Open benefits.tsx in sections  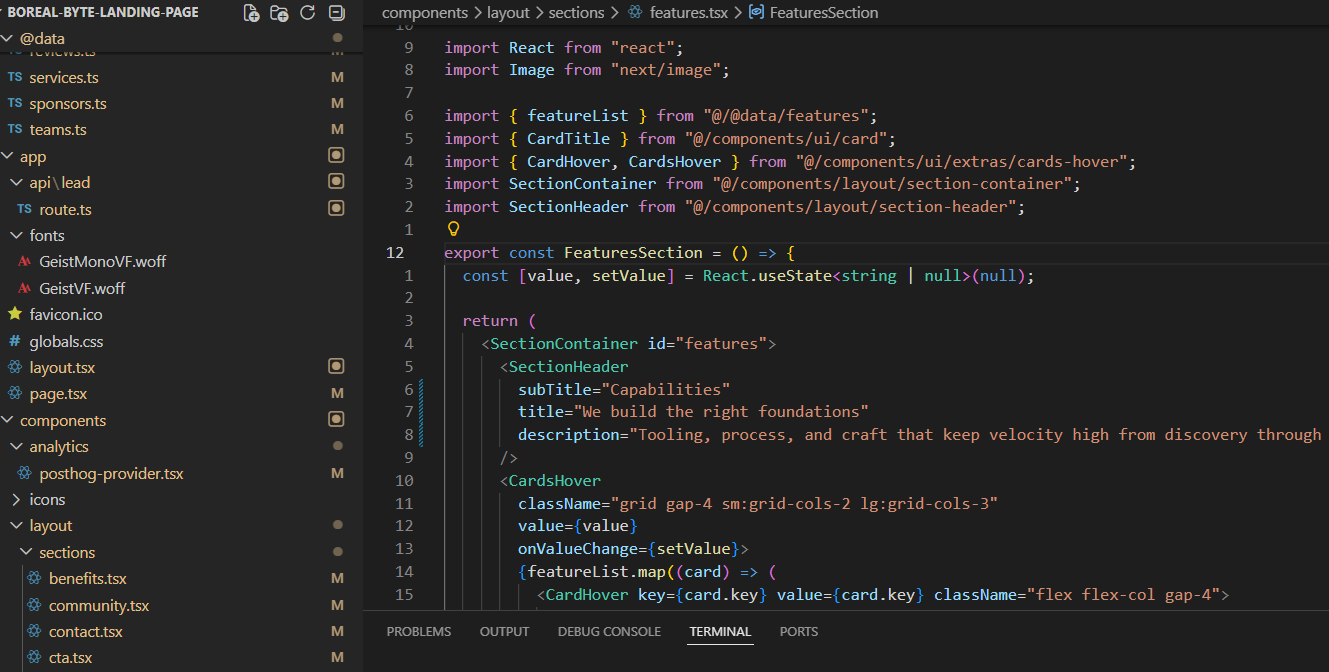pyautogui.click(x=88, y=579)
